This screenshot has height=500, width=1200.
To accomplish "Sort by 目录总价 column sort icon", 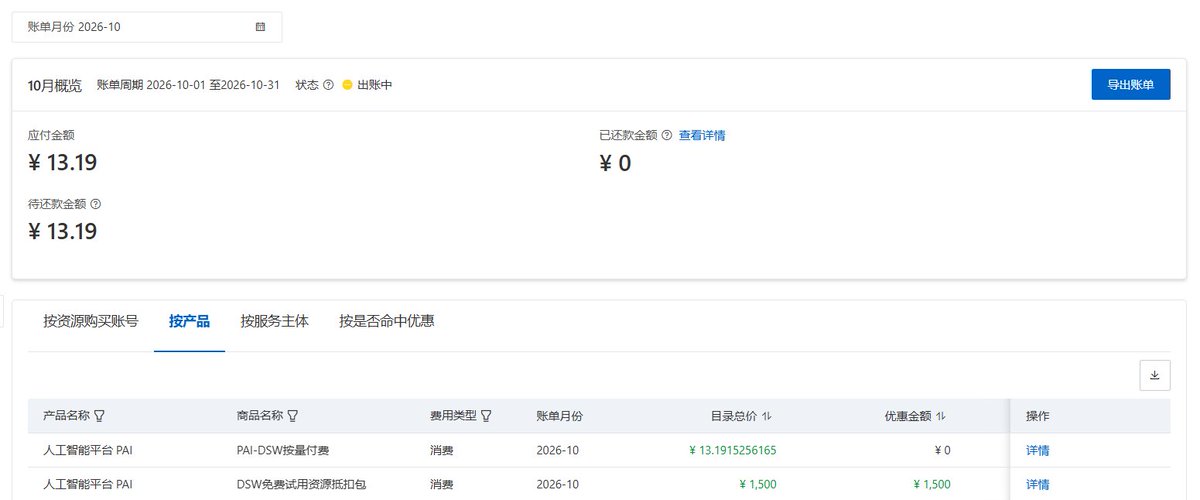I will (x=767, y=416).
